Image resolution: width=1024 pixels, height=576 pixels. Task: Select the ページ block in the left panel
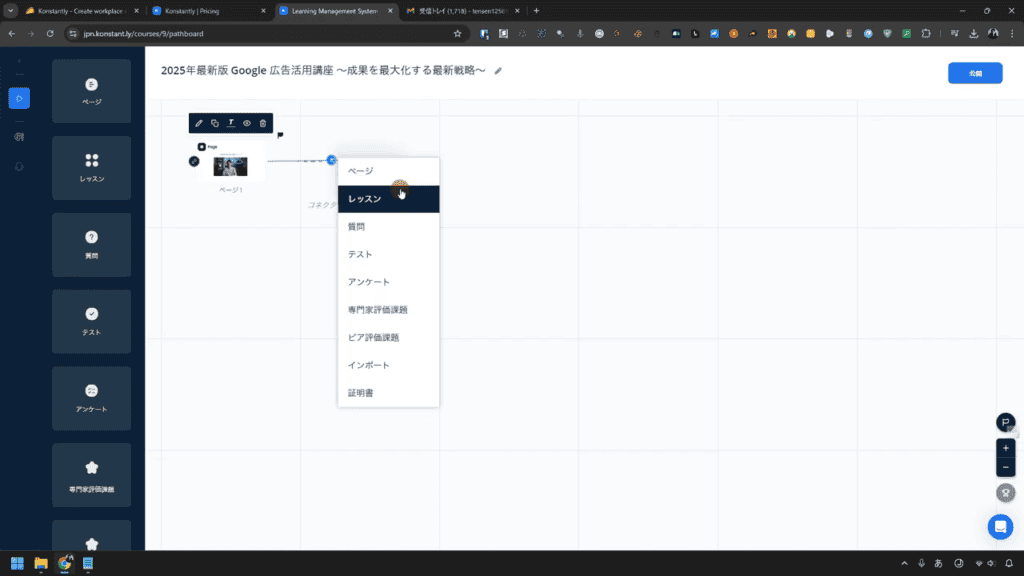(x=91, y=91)
